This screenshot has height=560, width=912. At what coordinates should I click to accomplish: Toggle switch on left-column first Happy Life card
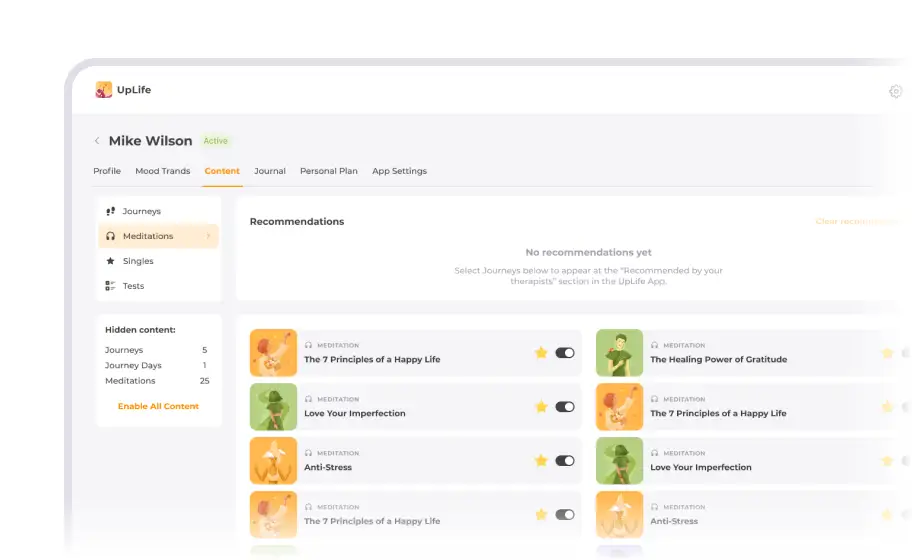click(565, 352)
